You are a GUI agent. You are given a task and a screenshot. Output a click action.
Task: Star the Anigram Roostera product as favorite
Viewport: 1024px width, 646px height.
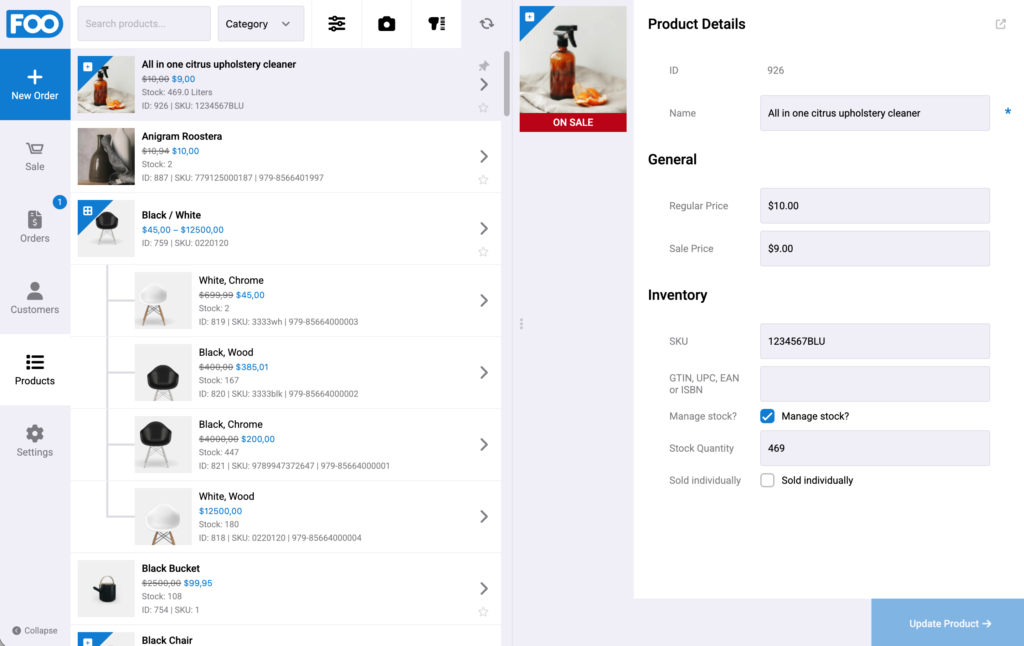coord(483,180)
